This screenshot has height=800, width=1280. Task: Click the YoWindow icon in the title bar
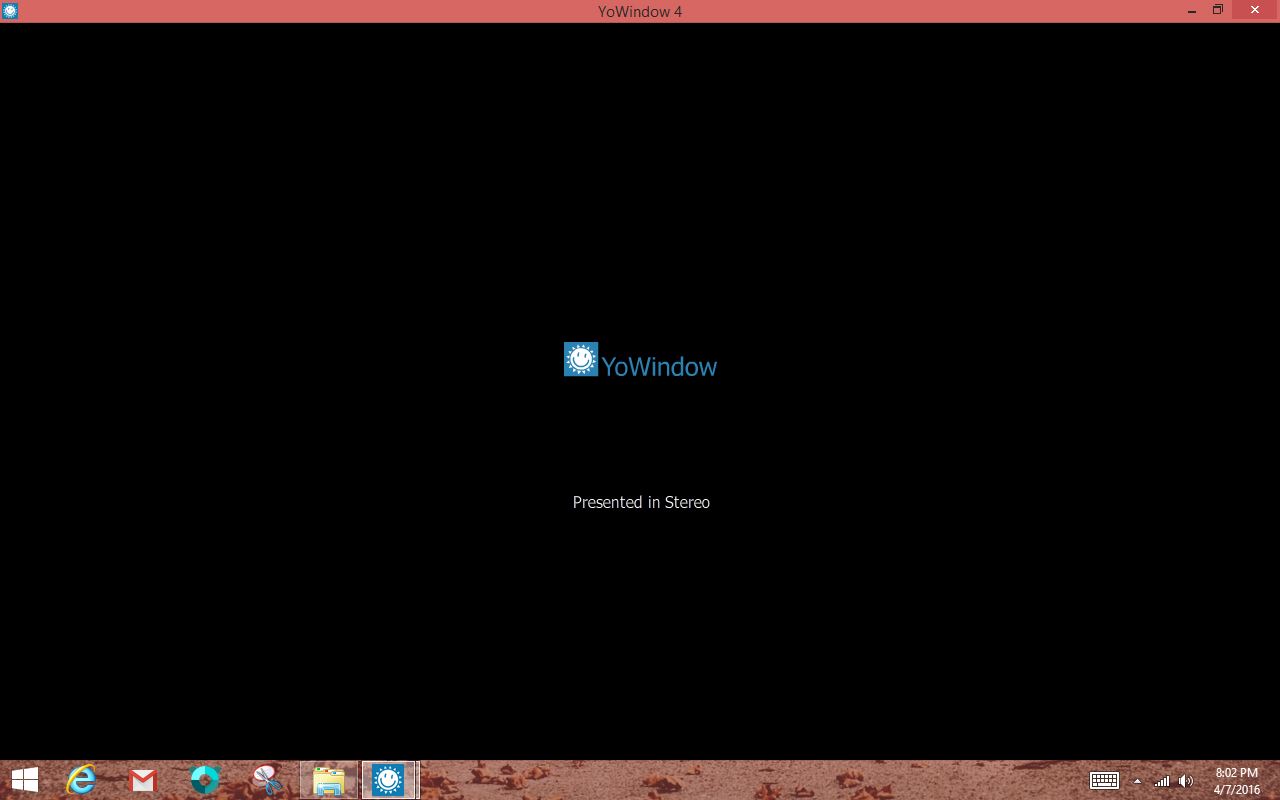[x=10, y=11]
